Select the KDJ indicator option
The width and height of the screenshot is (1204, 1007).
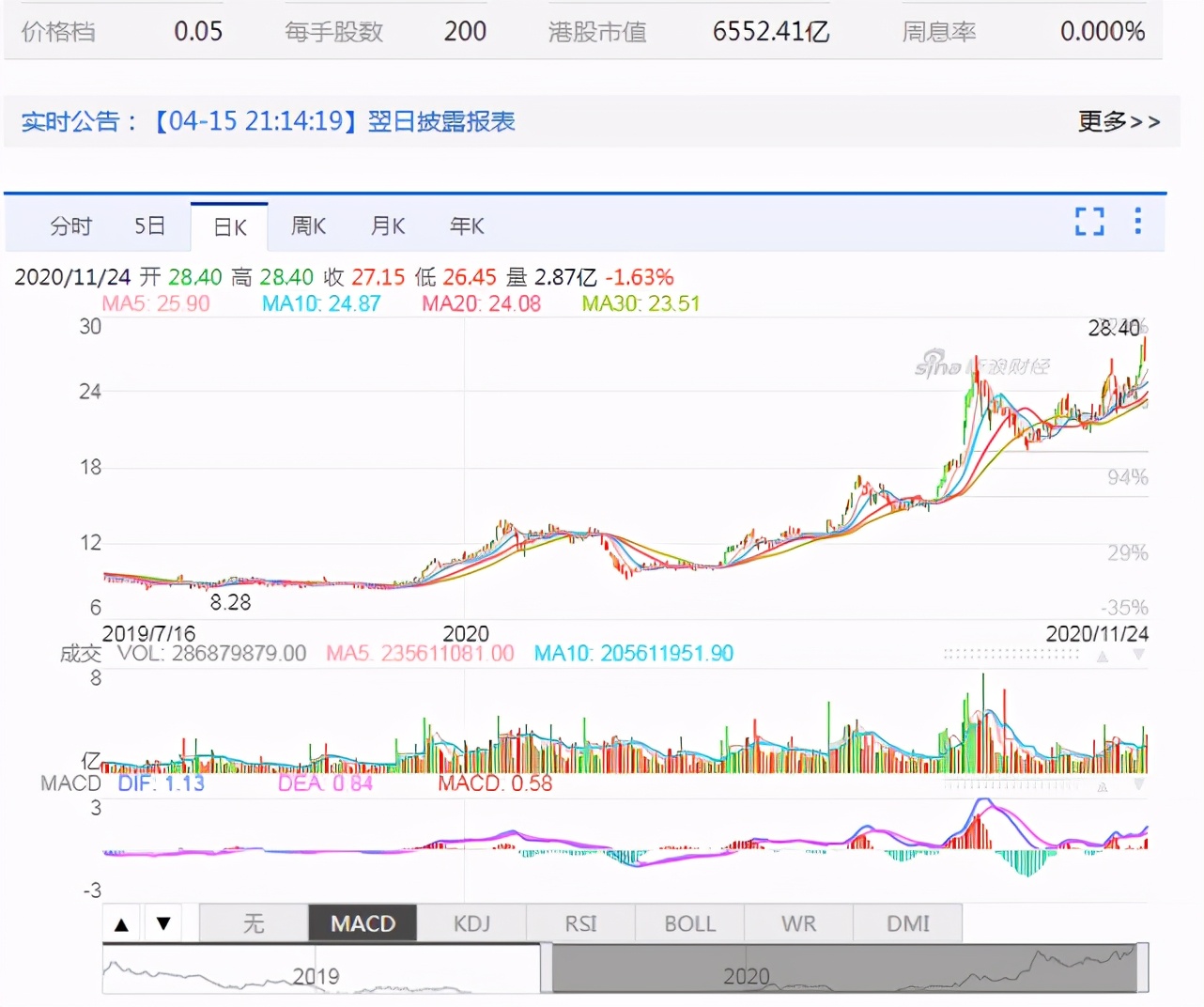[x=471, y=923]
